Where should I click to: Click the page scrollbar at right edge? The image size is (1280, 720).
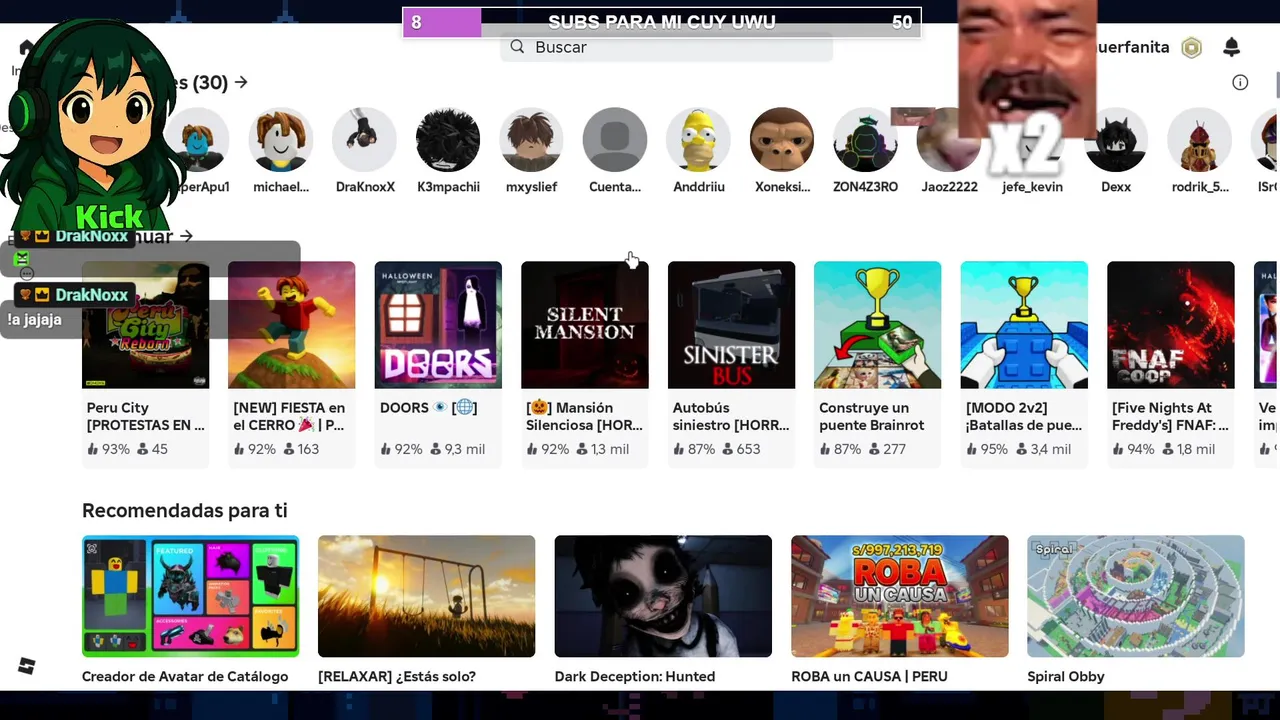[1276, 85]
